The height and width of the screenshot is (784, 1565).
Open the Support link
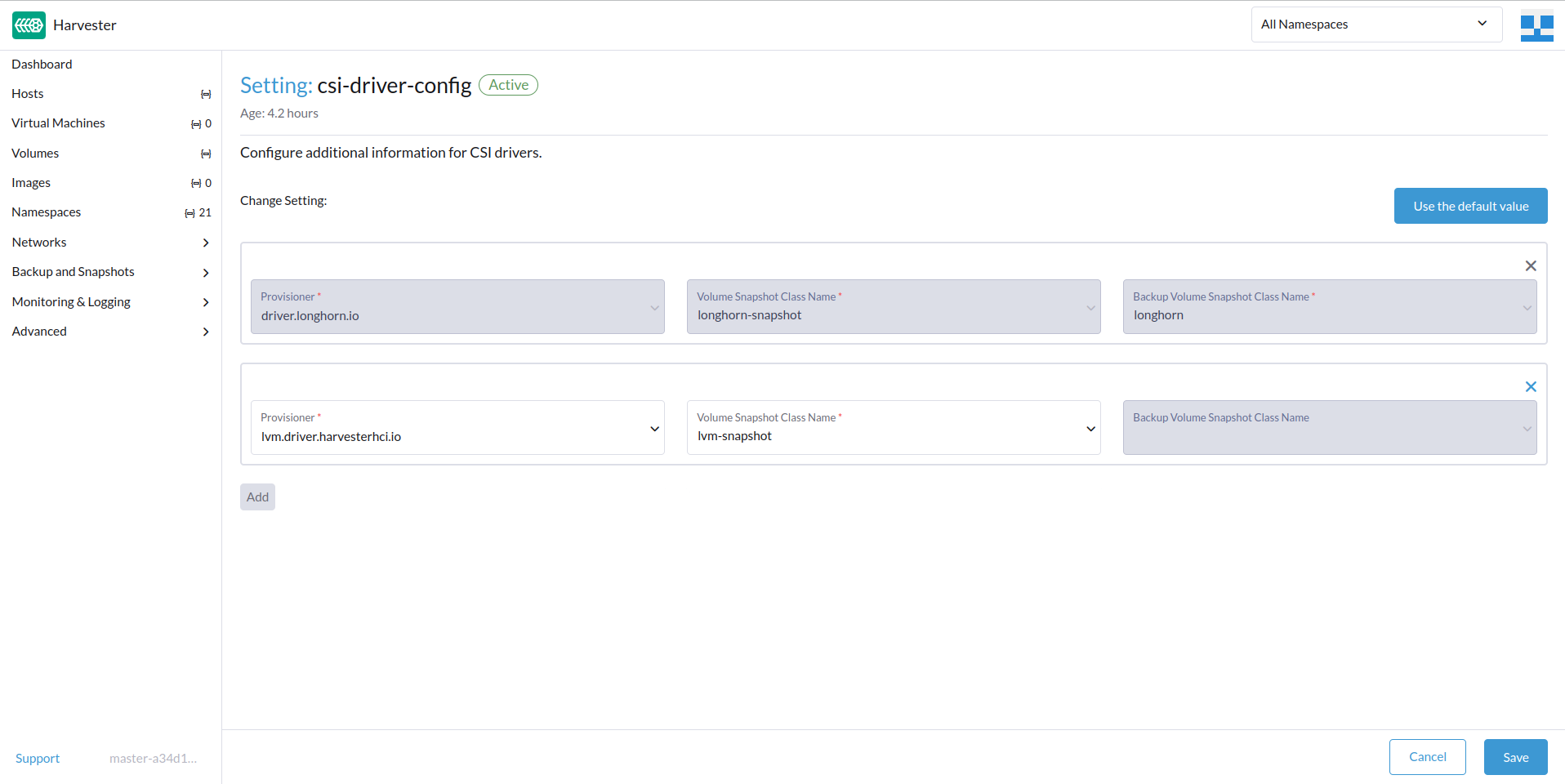[x=38, y=759]
